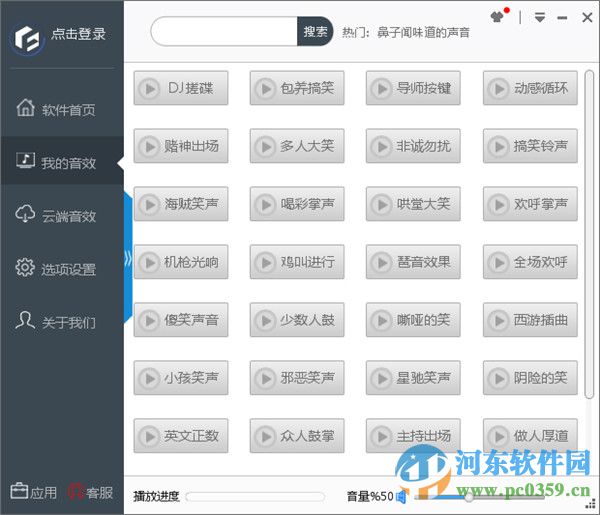Play the 少数人鼓 sound effect
600x515 pixels.
tap(297, 320)
